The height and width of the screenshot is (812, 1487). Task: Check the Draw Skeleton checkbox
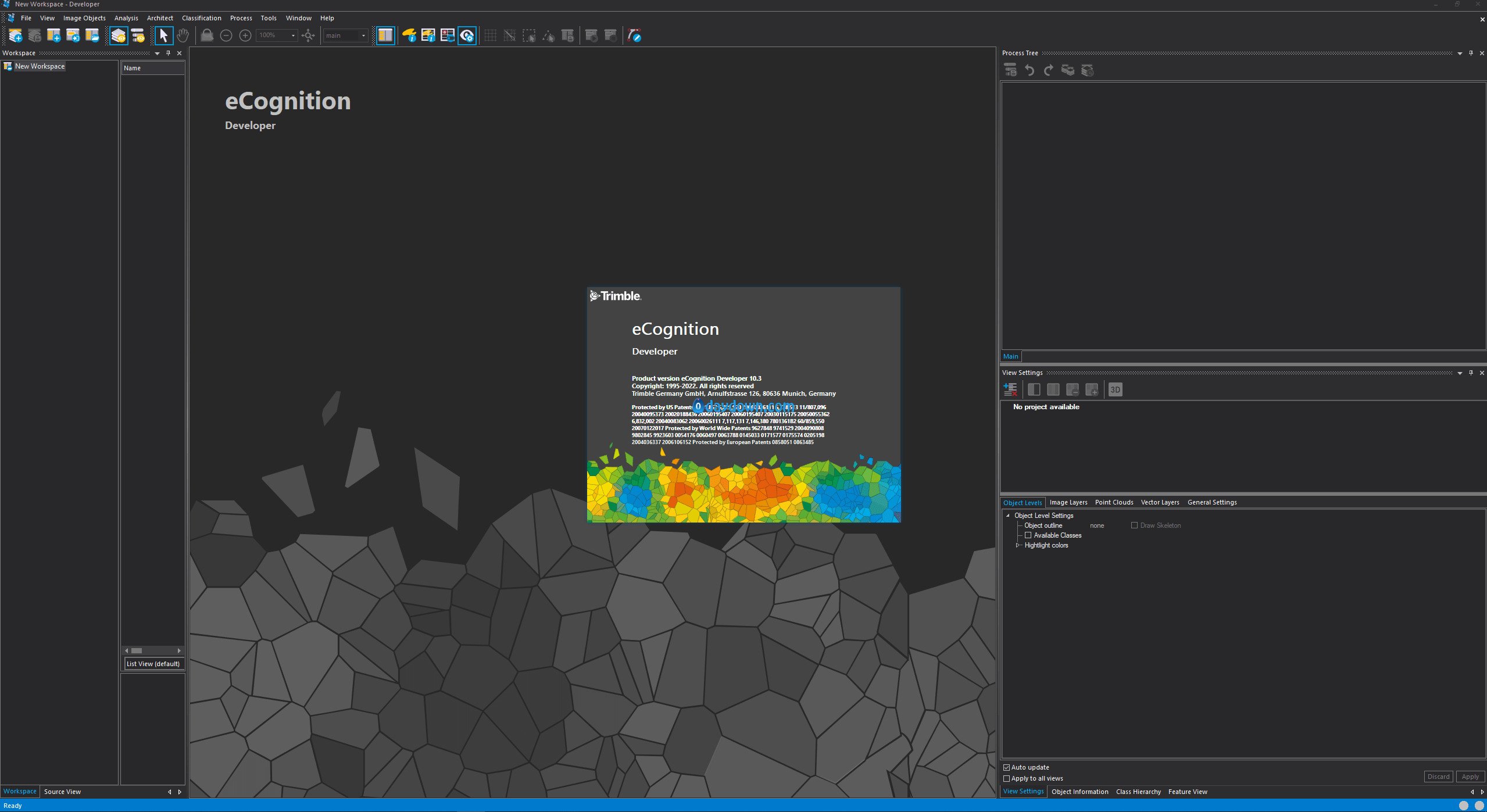click(1134, 525)
